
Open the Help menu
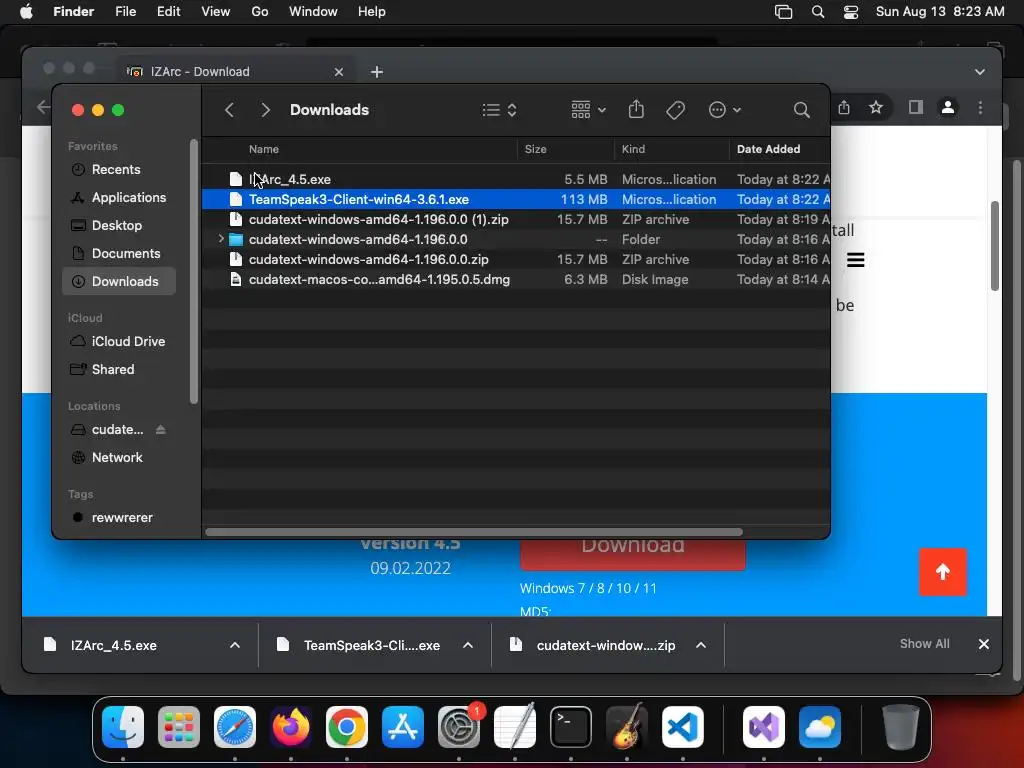[372, 12]
